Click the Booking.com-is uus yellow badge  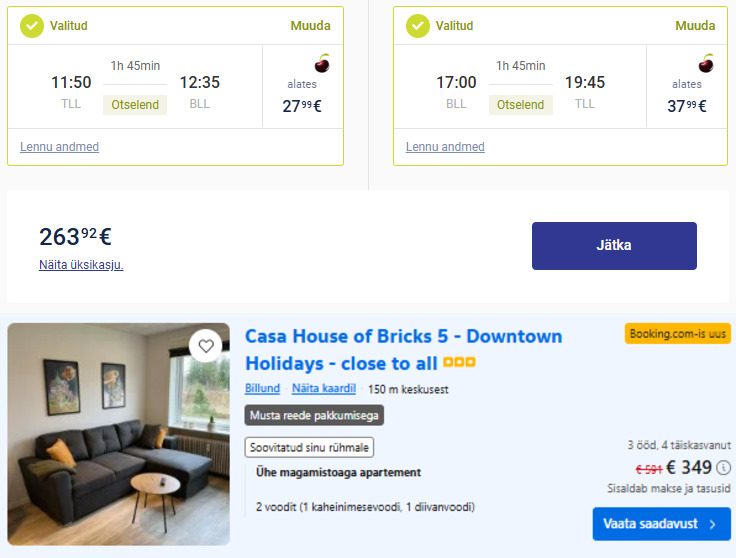677,334
